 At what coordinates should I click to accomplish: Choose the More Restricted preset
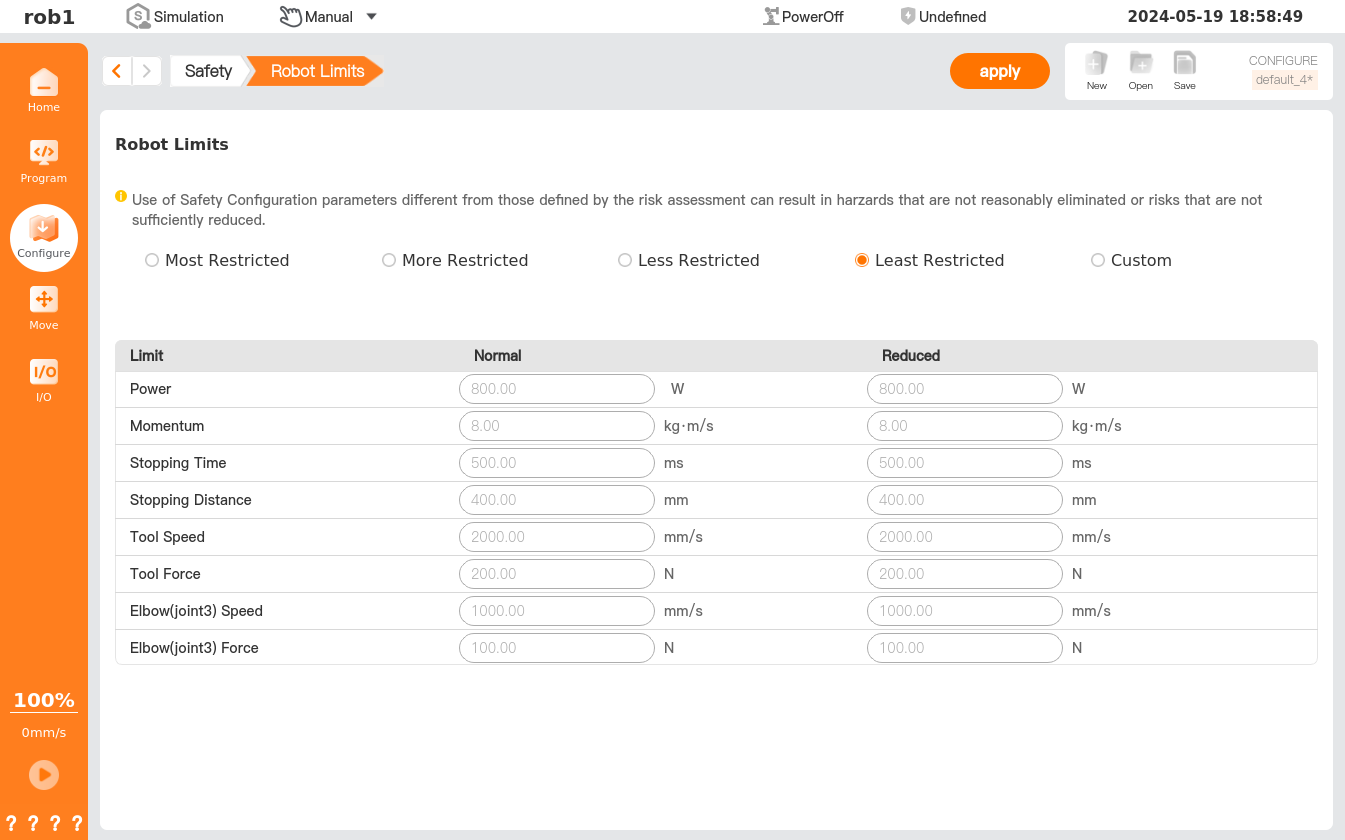(389, 260)
